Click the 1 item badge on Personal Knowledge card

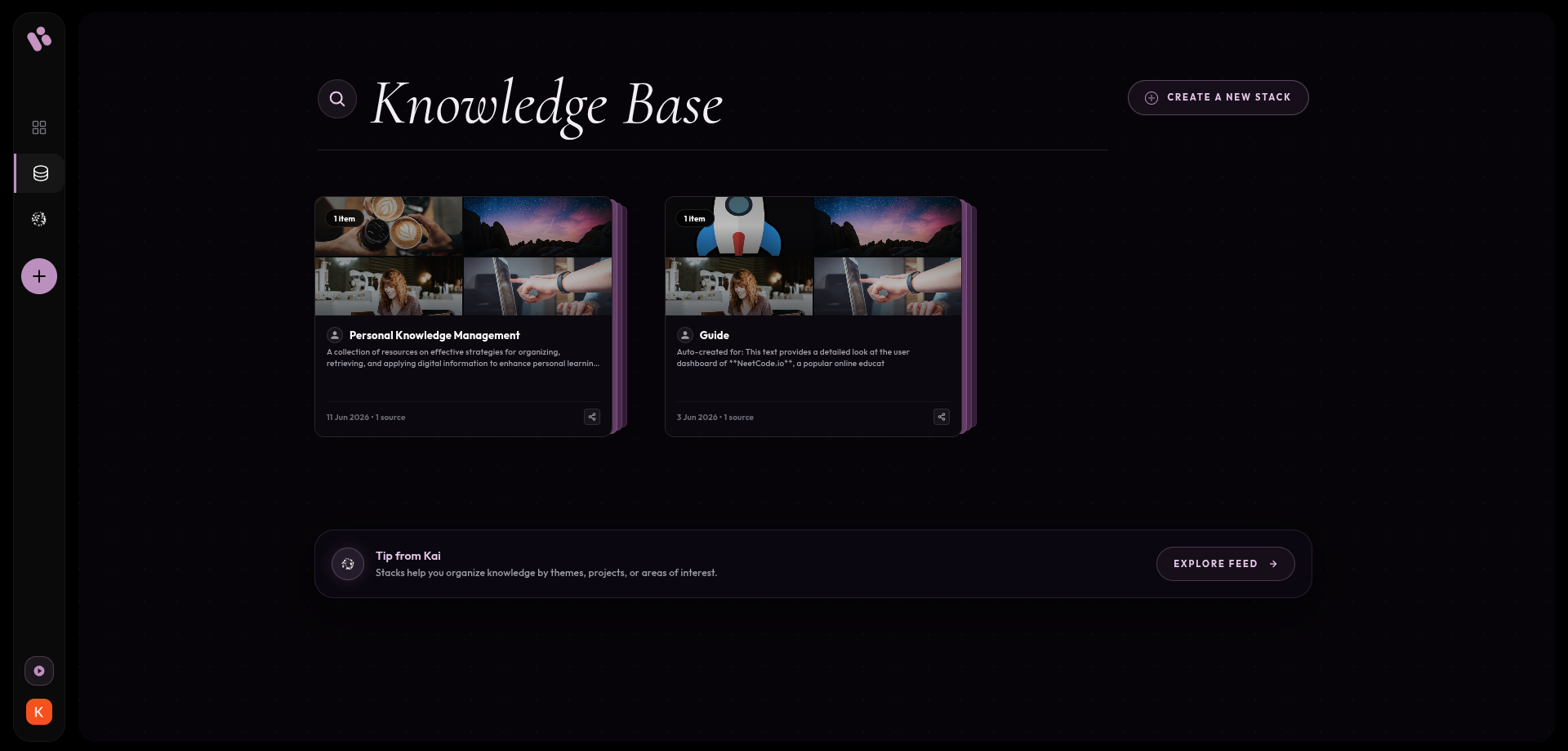pos(345,218)
